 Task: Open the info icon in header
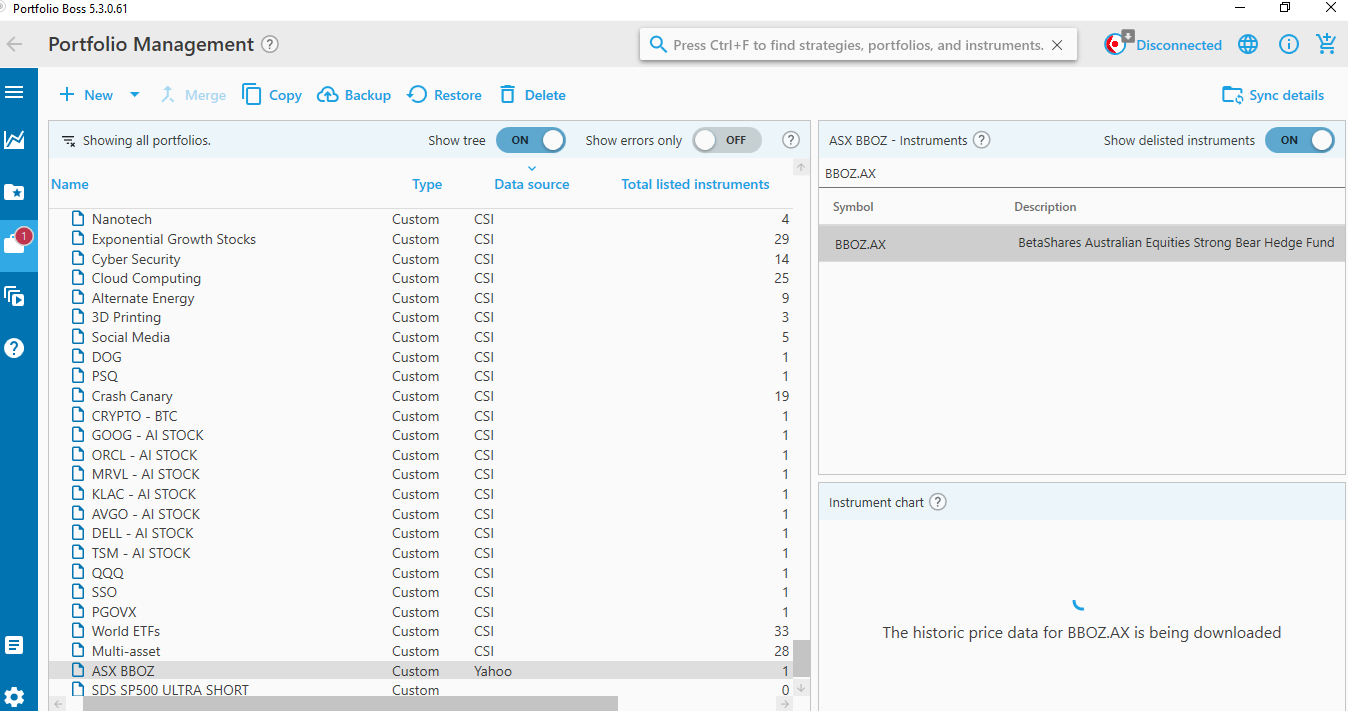click(1288, 44)
